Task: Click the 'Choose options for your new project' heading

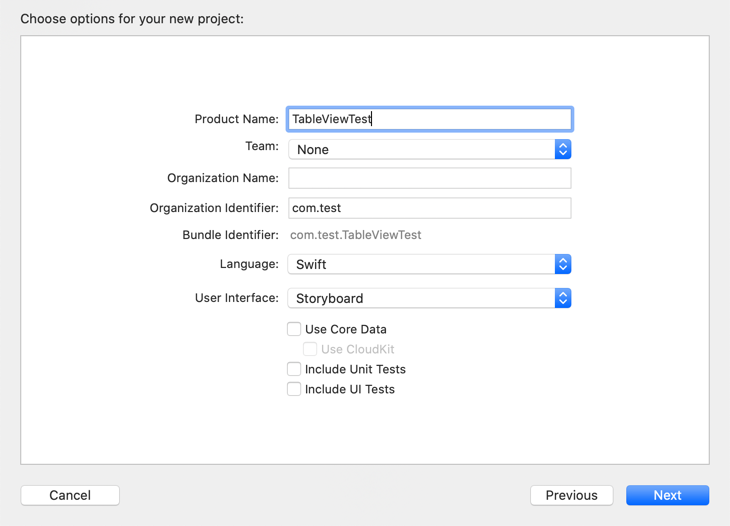Action: coord(132,19)
